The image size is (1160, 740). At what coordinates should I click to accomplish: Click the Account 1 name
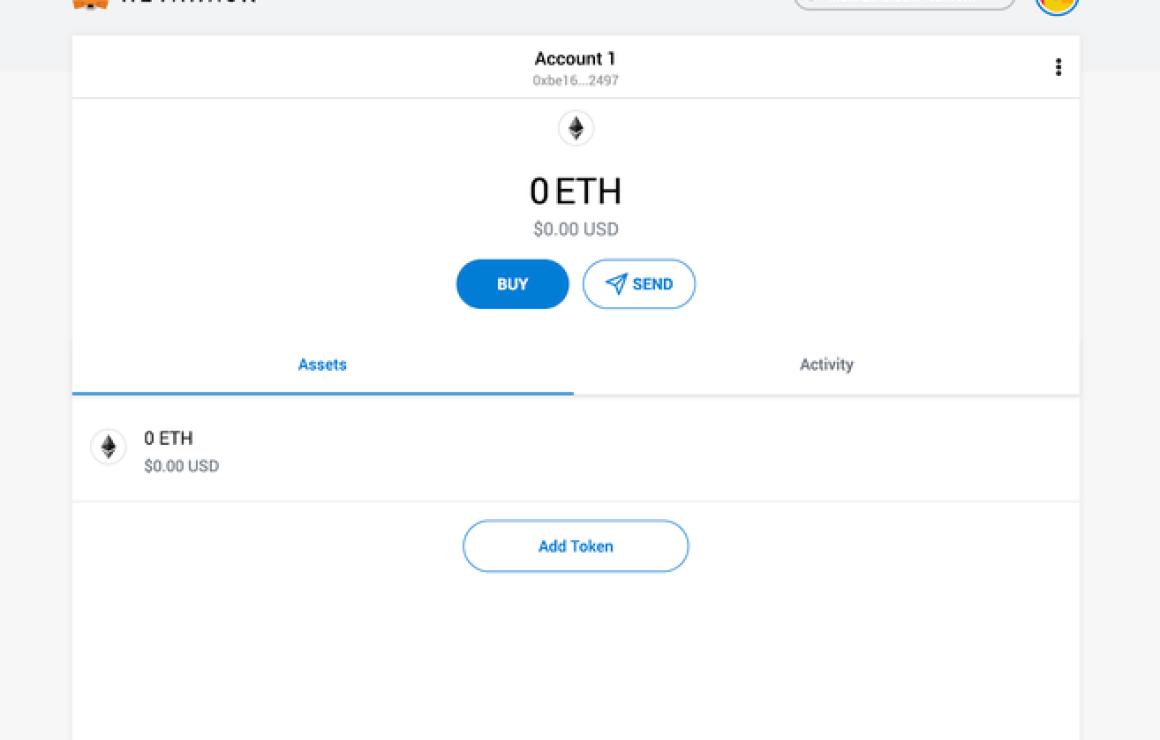coord(576,58)
